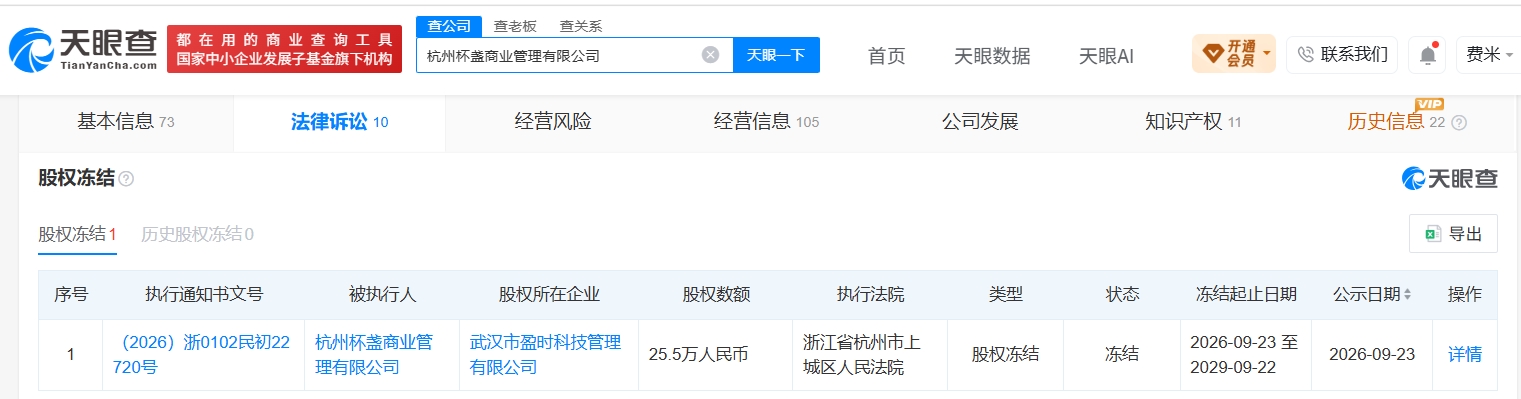Select the 查关系 search tab
The image size is (1521, 399).
[x=580, y=27]
